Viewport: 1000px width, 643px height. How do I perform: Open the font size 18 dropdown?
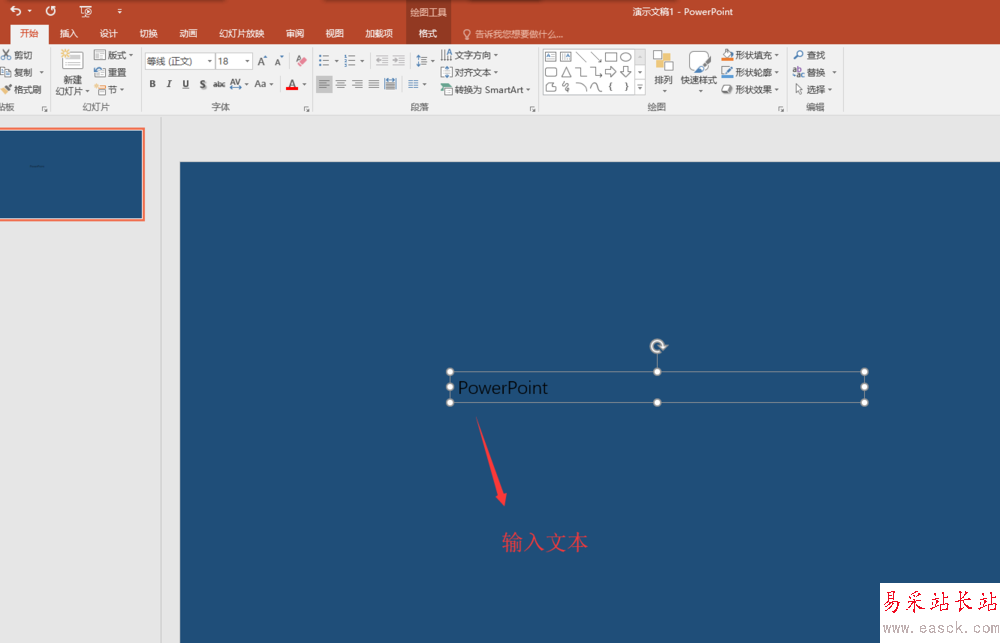(x=247, y=61)
